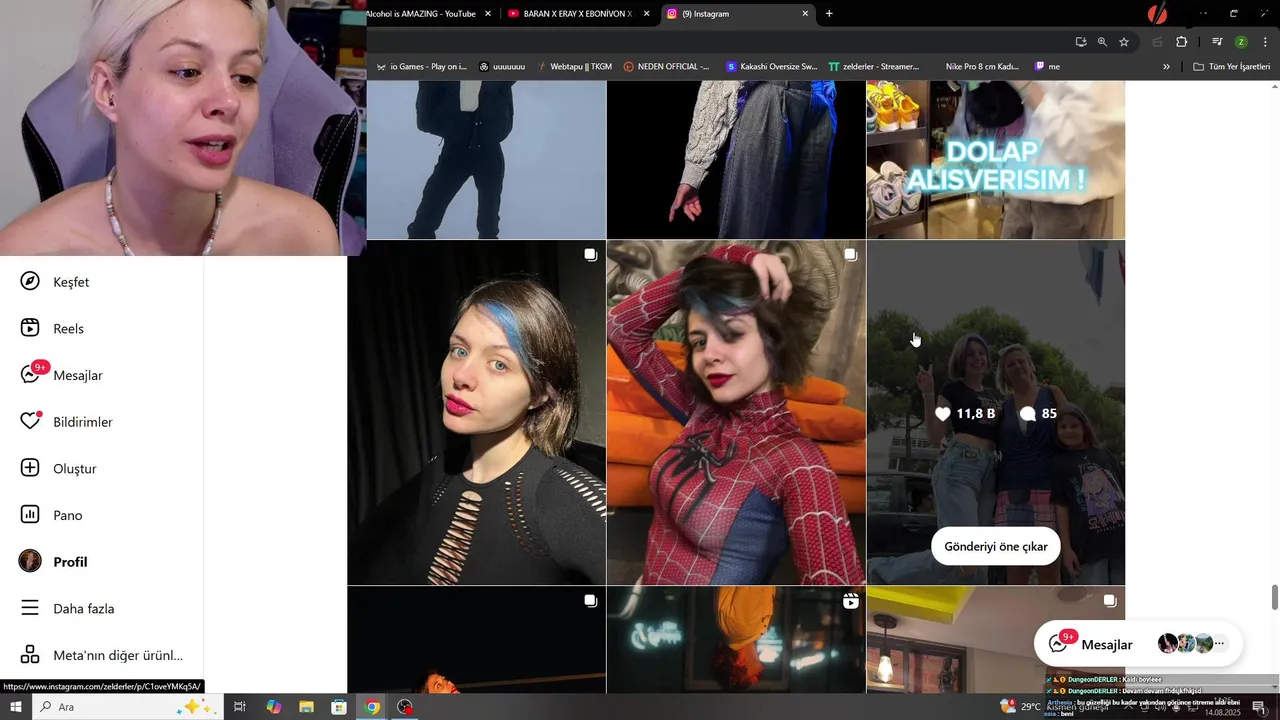This screenshot has width=1280, height=720.
Task: Open the media control toolbar icon
Action: coord(1217,42)
